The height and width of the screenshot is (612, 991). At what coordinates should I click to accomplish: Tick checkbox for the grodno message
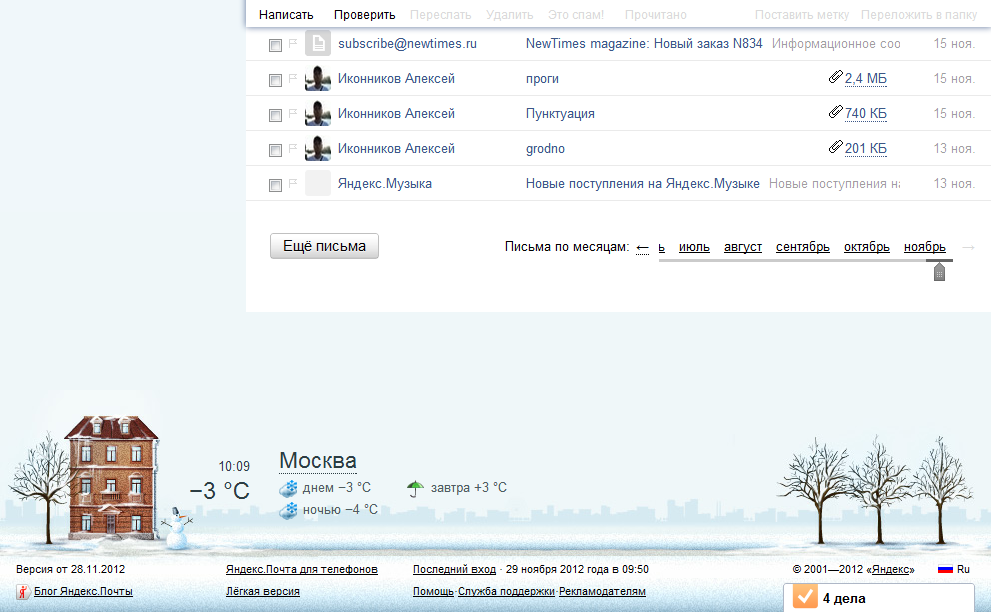275,150
